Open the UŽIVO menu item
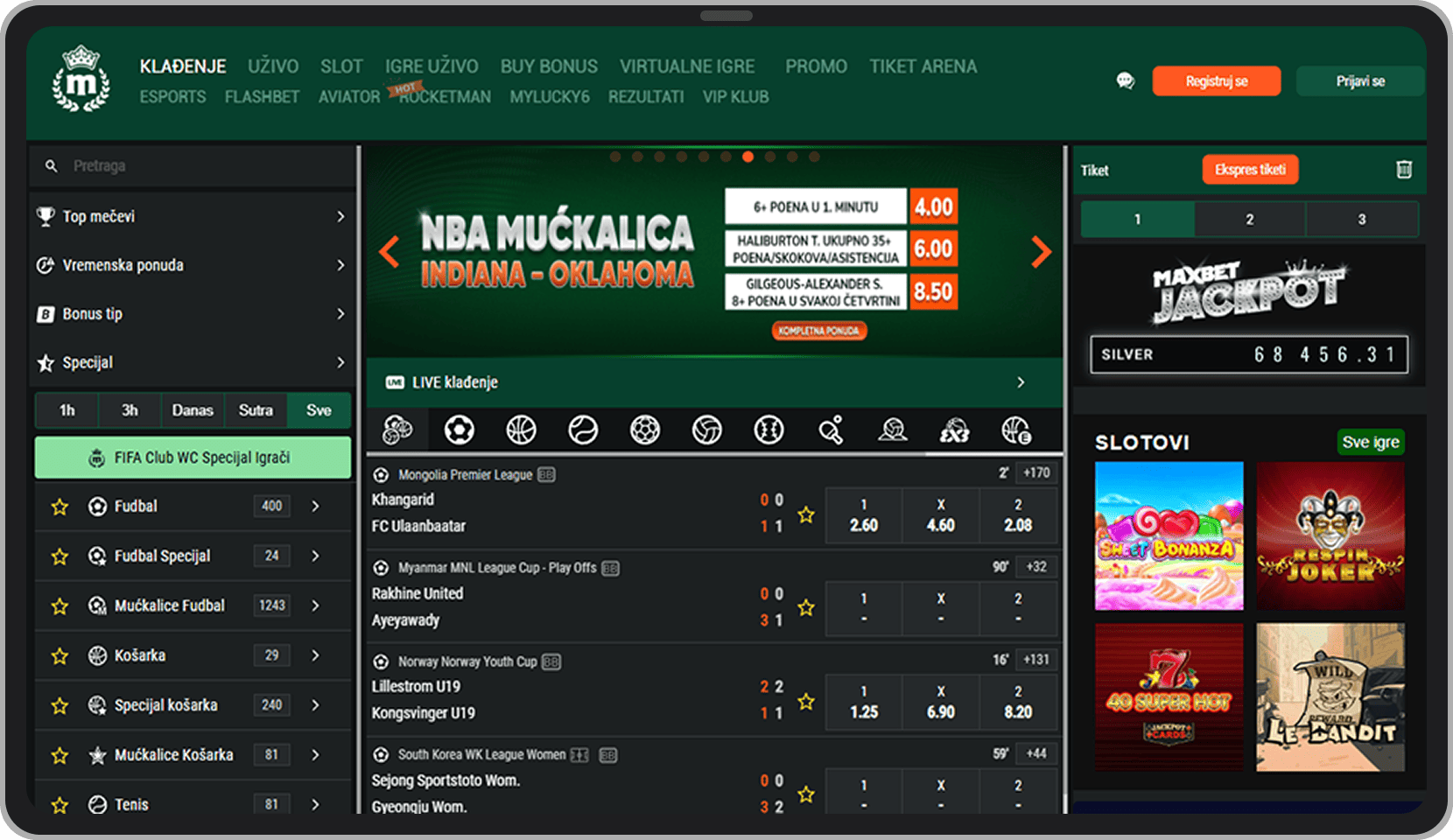Image resolution: width=1453 pixels, height=840 pixels. [273, 66]
